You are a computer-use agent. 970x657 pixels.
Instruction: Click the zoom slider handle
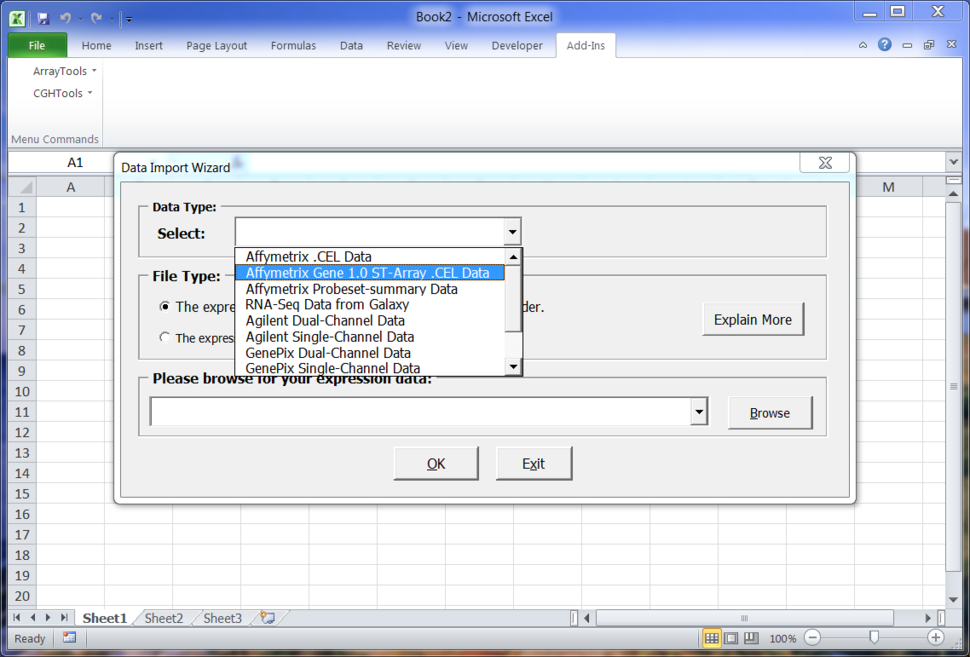(x=873, y=637)
